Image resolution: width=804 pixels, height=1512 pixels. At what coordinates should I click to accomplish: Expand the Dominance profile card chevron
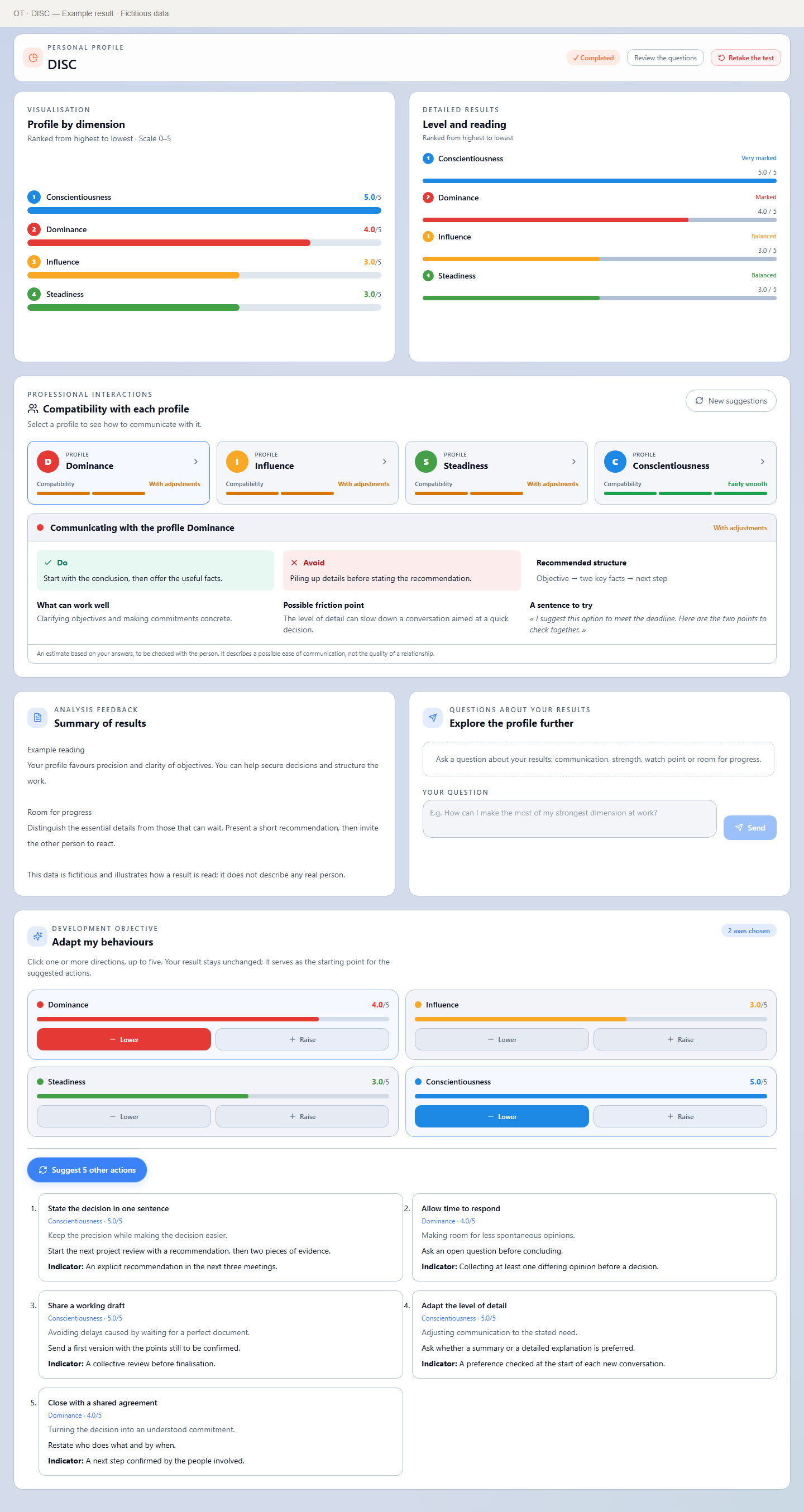point(195,462)
